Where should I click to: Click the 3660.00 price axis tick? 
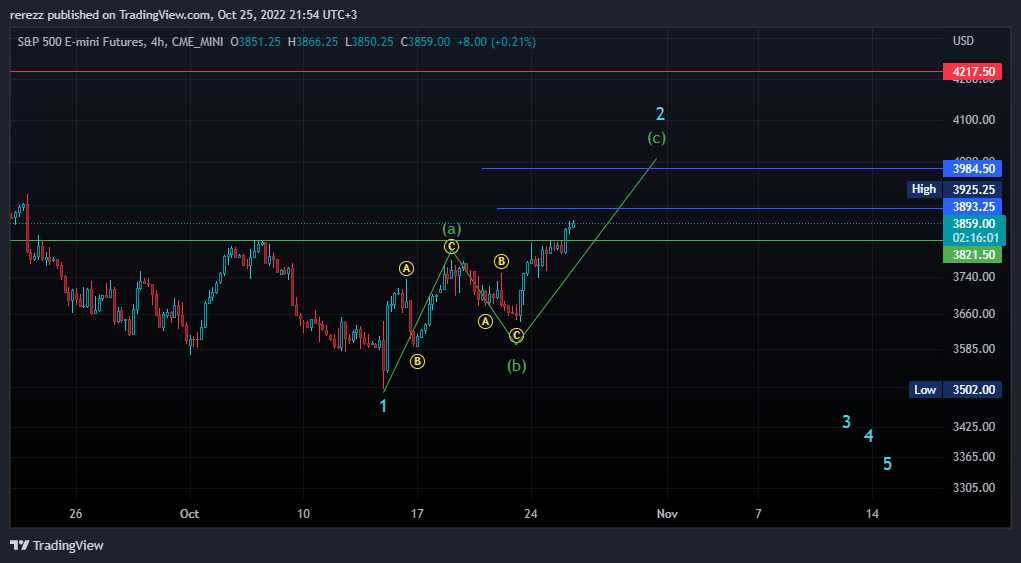[973, 314]
